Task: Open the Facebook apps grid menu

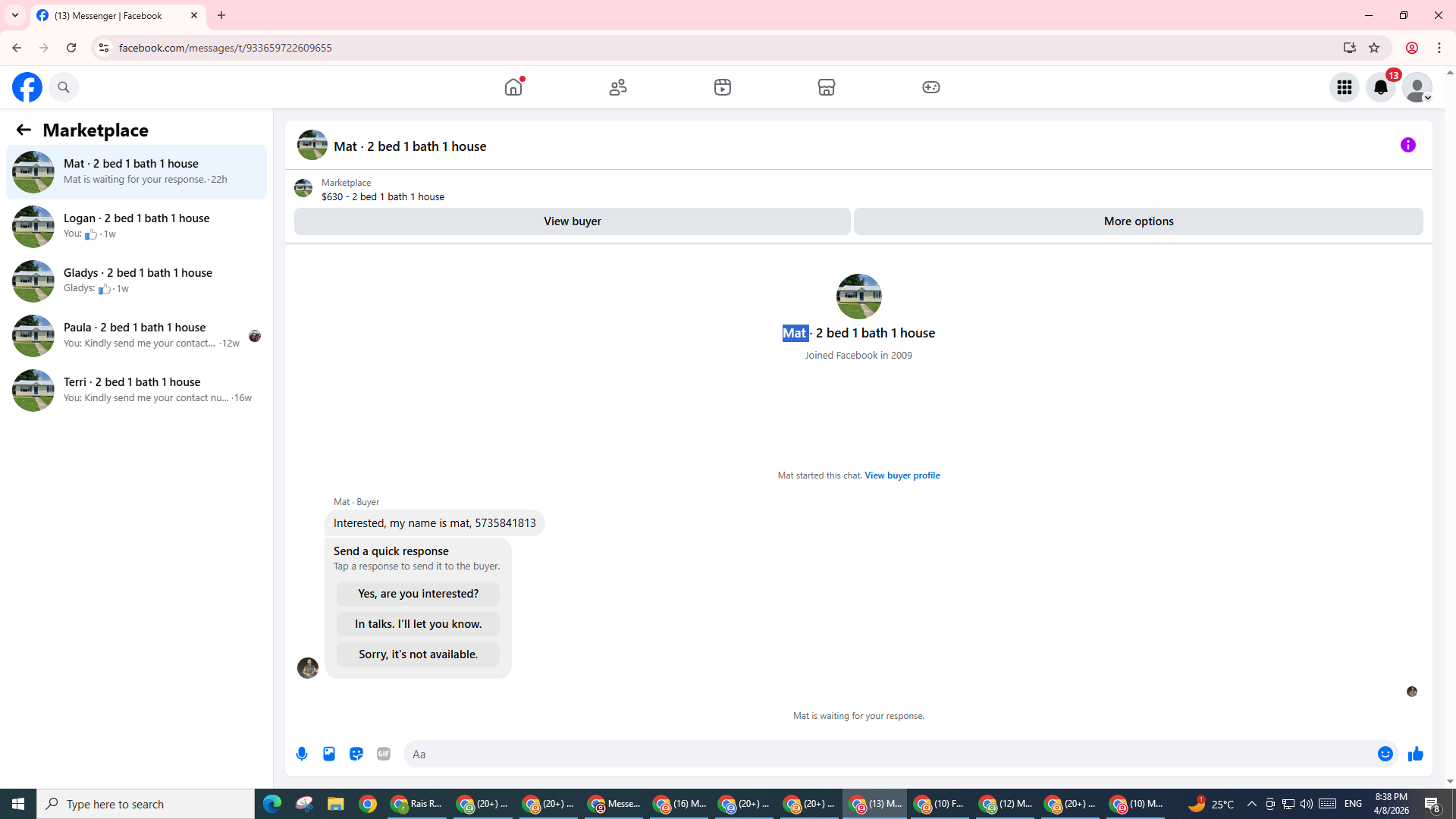Action: [1345, 87]
